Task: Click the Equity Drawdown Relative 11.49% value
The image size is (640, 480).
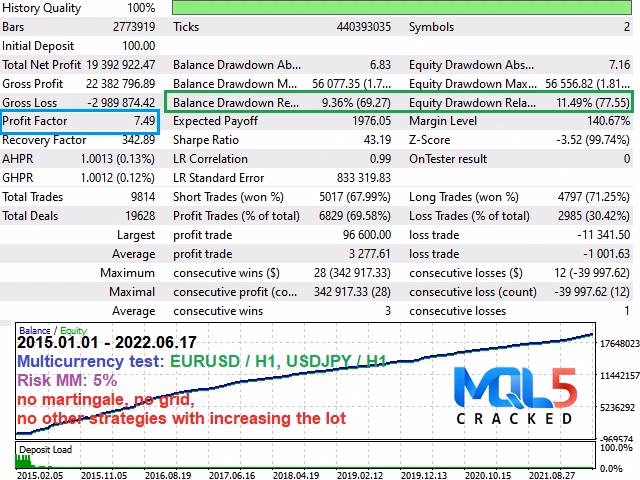Action: point(592,102)
